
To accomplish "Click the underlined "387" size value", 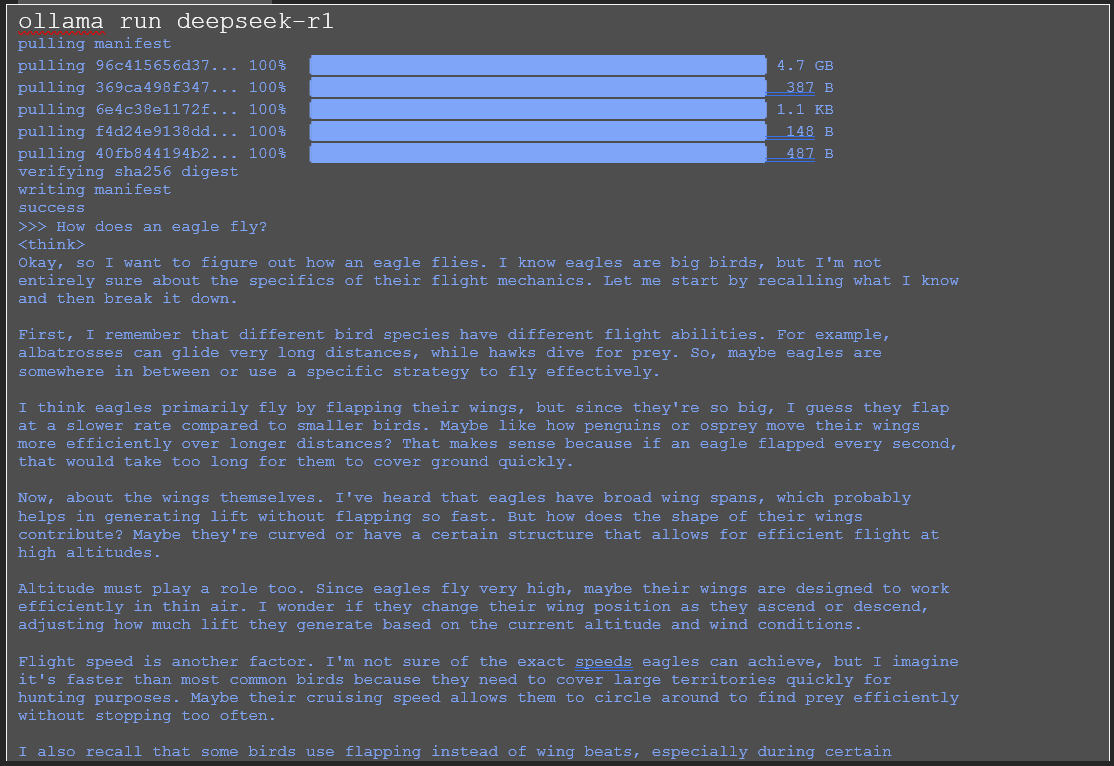I will [x=800, y=87].
